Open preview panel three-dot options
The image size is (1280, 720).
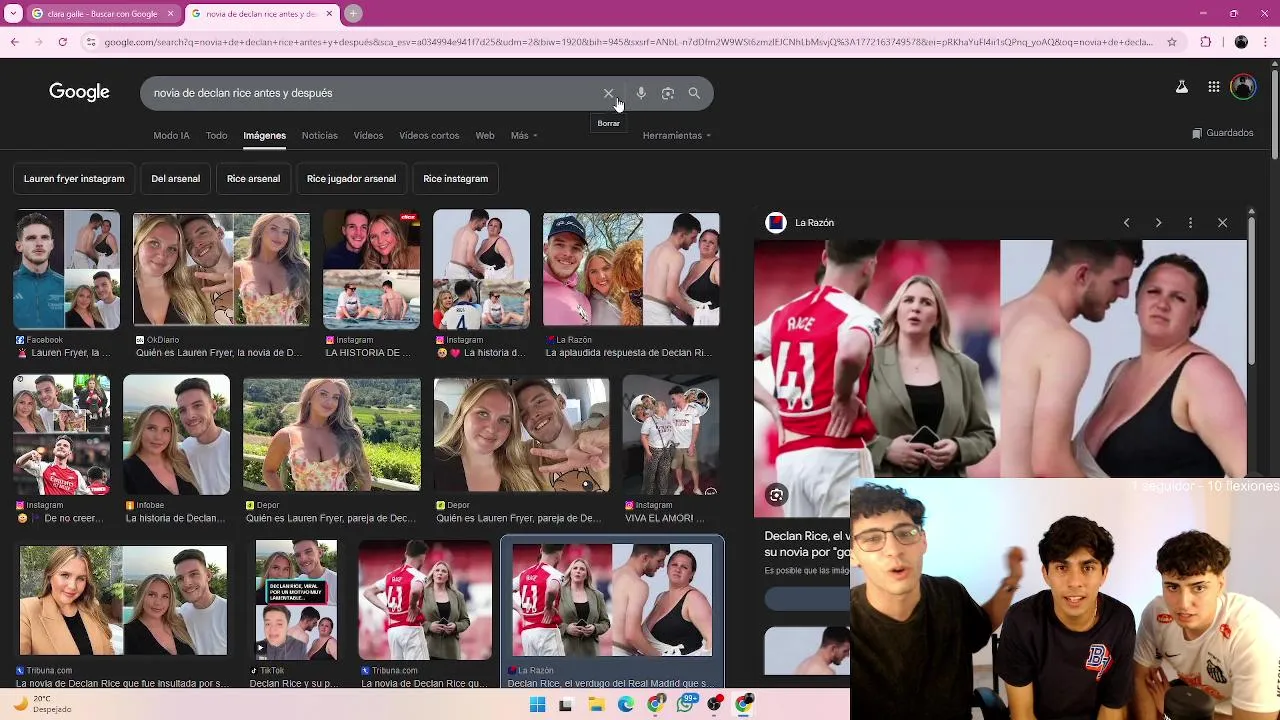tap(1190, 223)
